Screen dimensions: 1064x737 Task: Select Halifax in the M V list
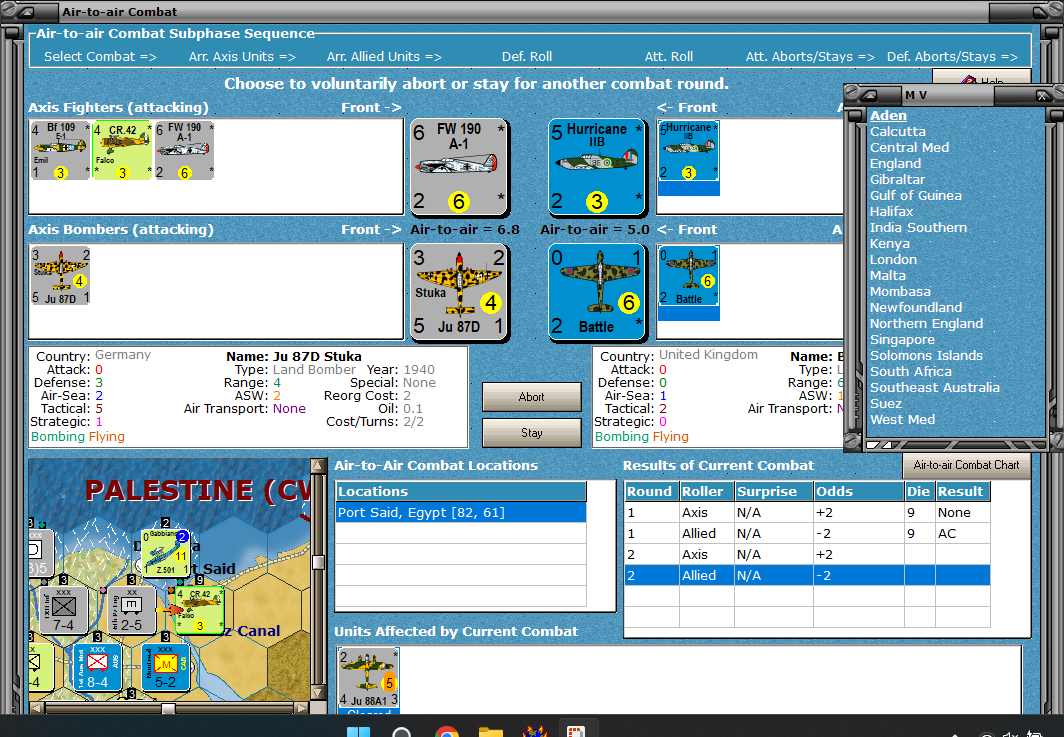tap(891, 212)
